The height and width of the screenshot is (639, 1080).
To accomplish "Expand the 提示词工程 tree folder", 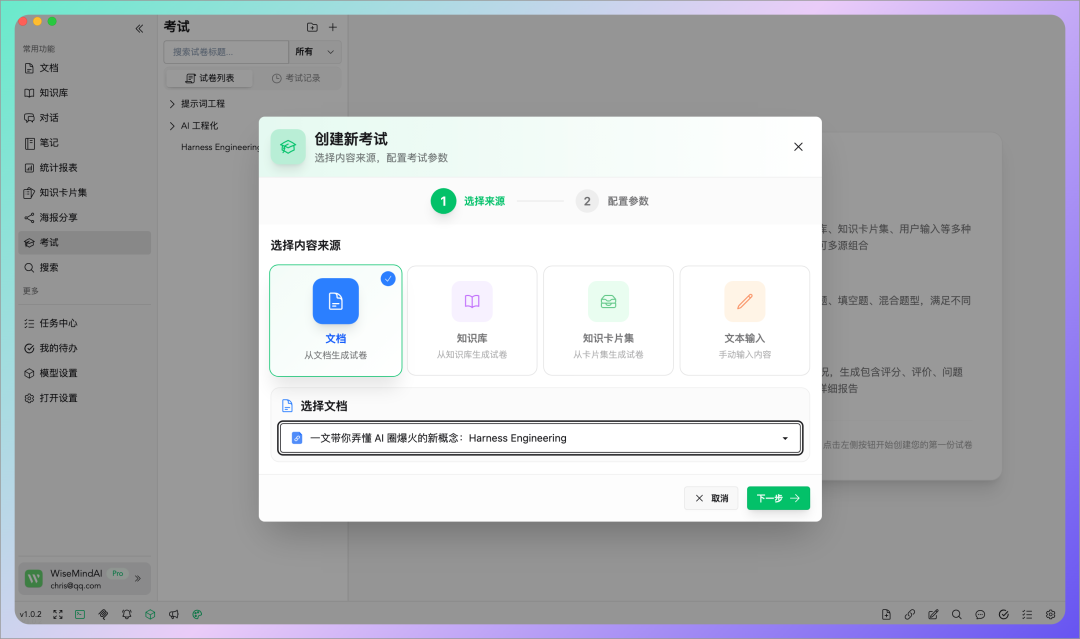I will tap(172, 104).
